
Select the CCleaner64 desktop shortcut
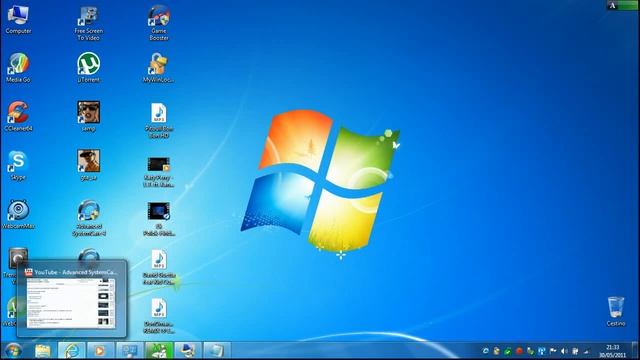[x=18, y=116]
